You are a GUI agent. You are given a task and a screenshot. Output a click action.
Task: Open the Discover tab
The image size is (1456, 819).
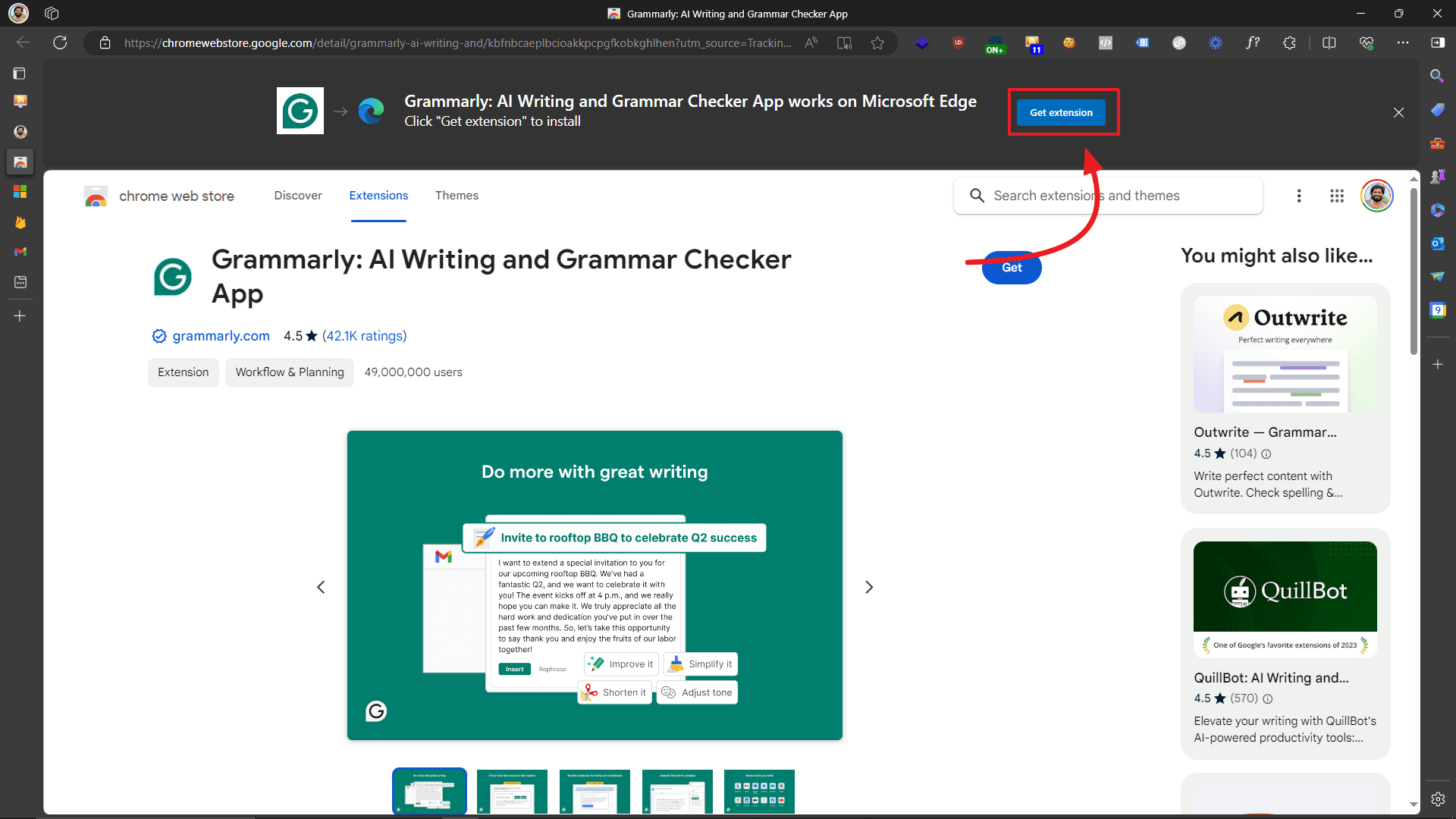point(298,196)
